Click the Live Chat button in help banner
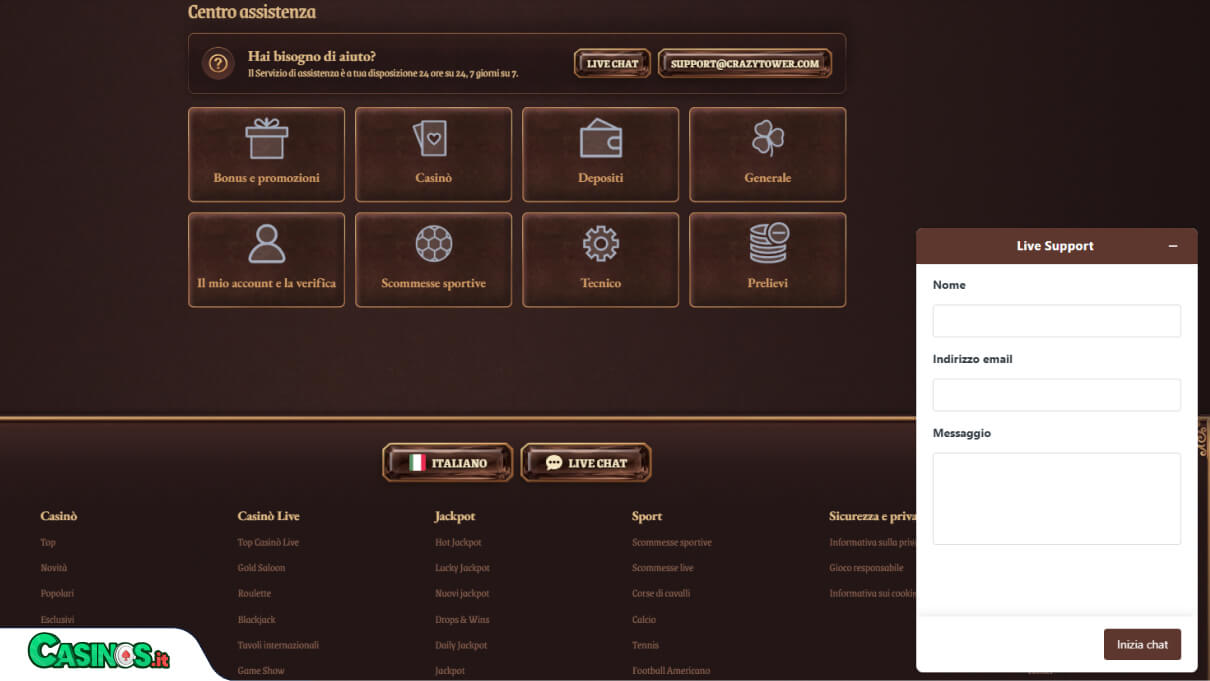The width and height of the screenshot is (1210, 681). pos(612,64)
